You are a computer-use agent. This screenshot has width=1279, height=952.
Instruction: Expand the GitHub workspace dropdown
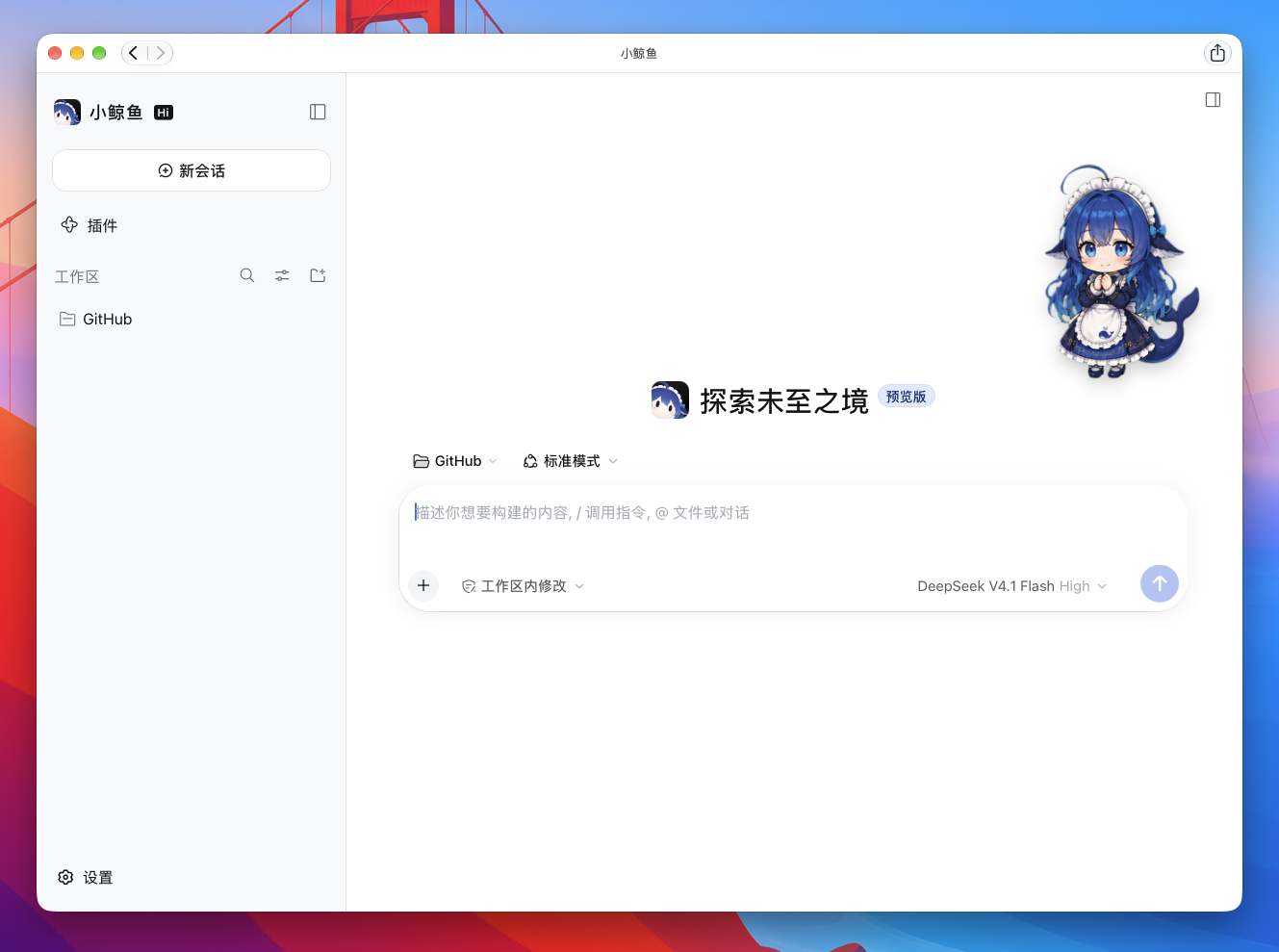pyautogui.click(x=455, y=461)
